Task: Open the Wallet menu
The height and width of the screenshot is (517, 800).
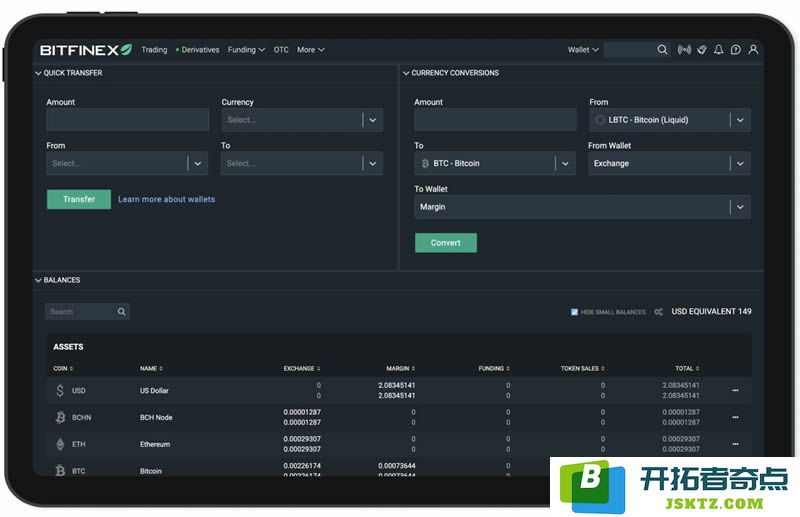Action: pyautogui.click(x=583, y=50)
